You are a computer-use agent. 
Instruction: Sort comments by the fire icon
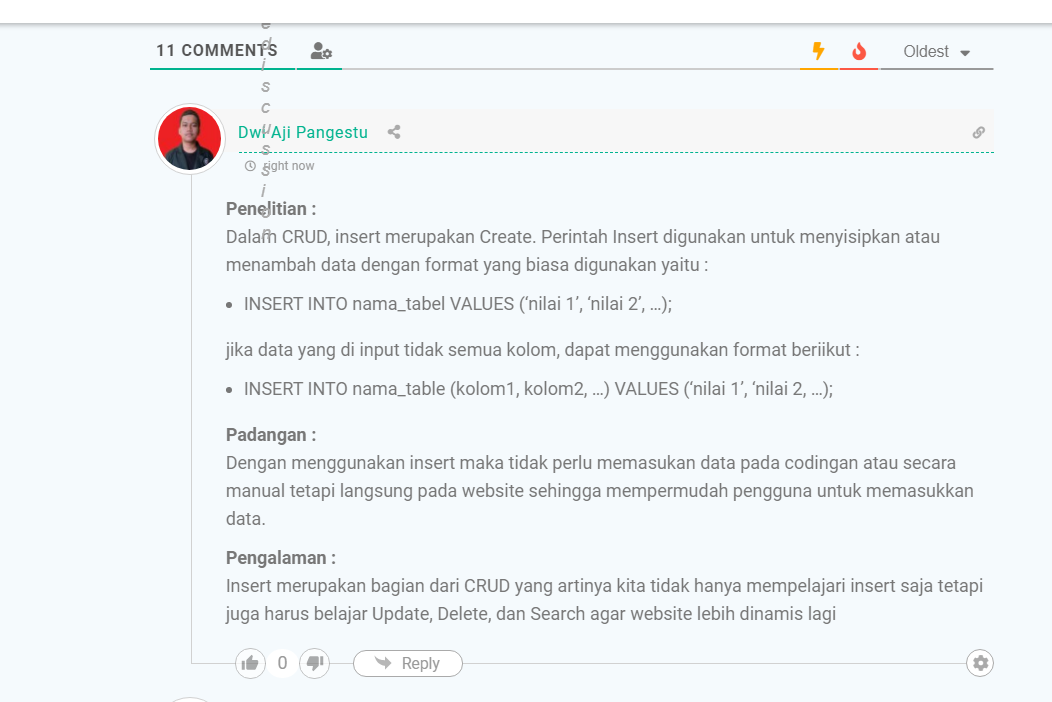(x=859, y=51)
